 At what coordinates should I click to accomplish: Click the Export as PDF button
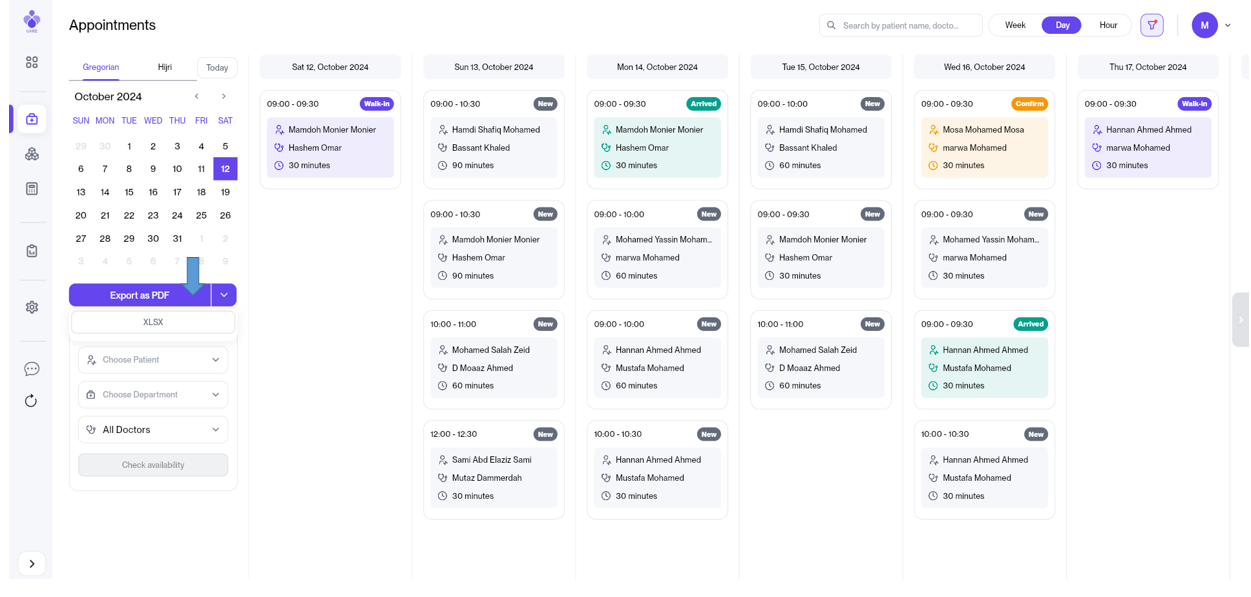(140, 295)
